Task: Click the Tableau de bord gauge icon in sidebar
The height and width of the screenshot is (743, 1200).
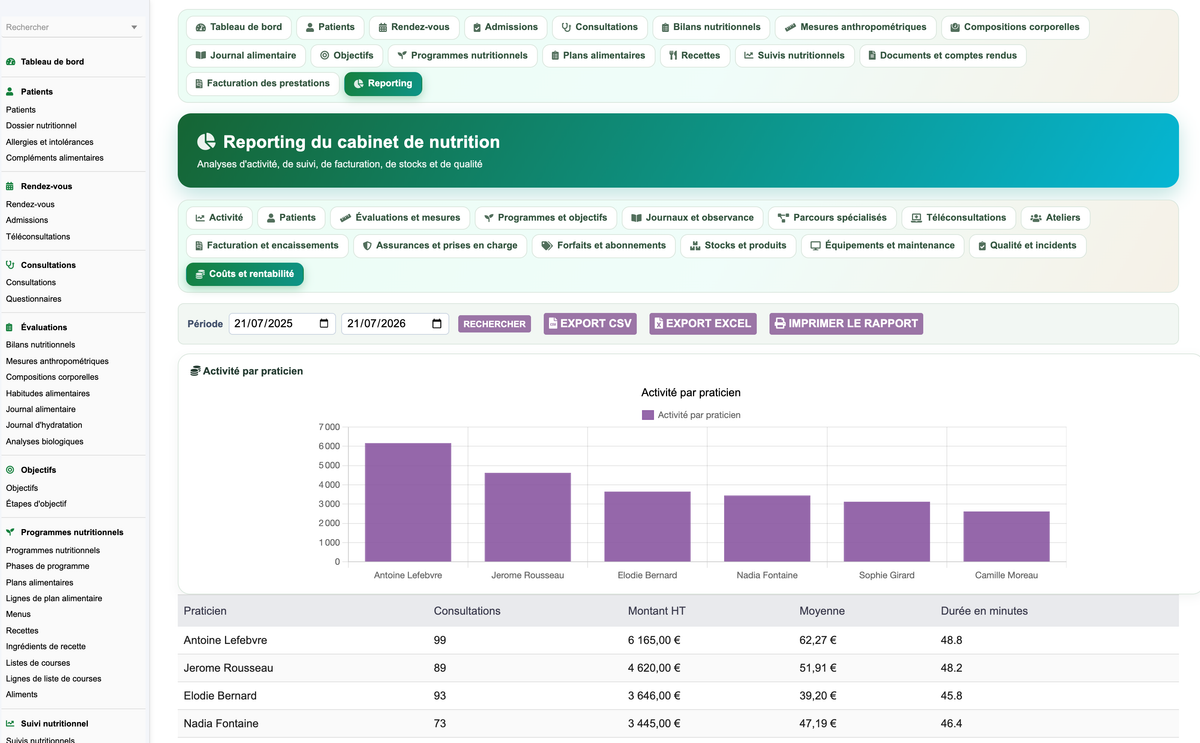Action: click(x=11, y=62)
